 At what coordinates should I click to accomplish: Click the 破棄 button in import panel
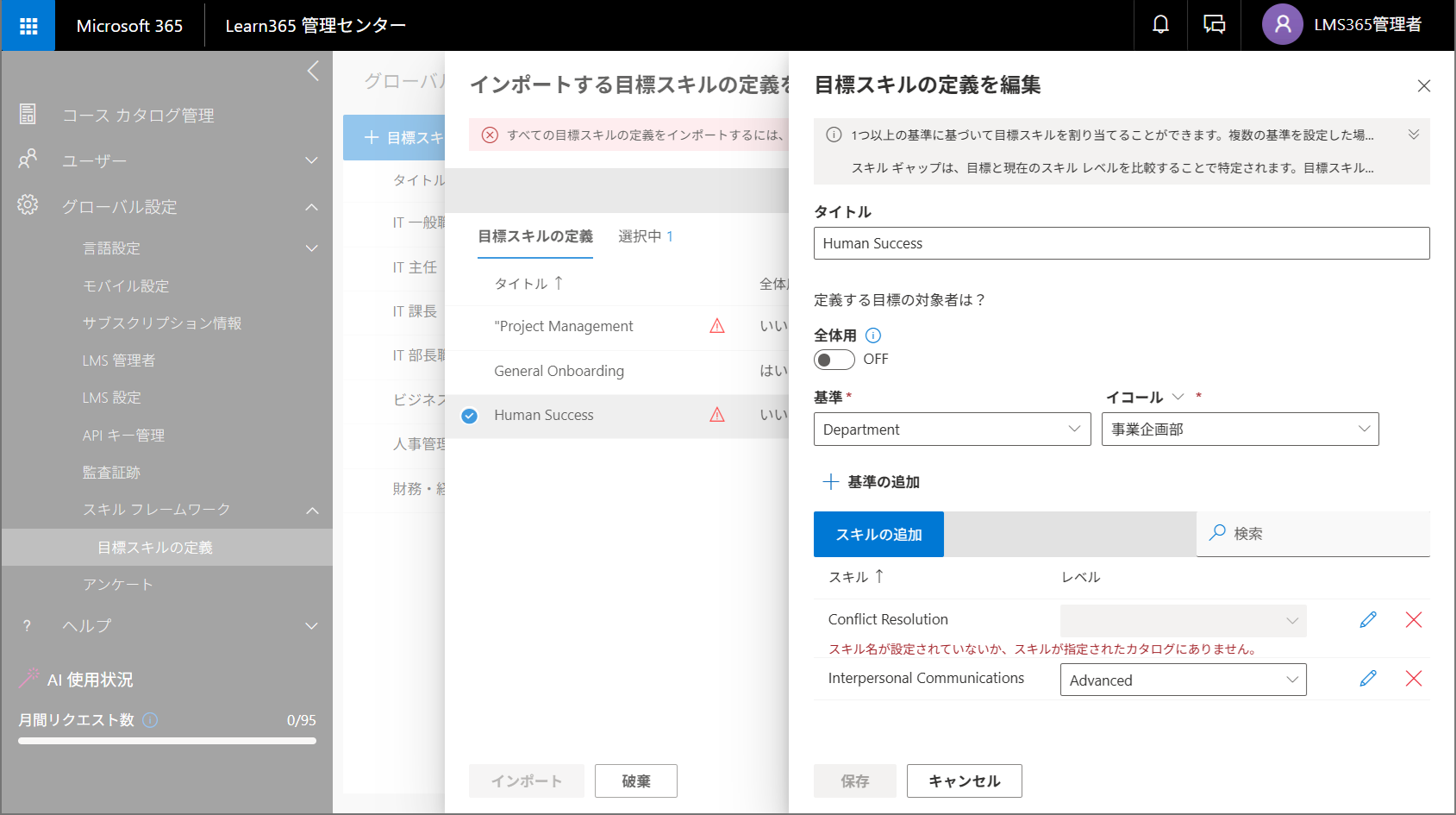[636, 781]
